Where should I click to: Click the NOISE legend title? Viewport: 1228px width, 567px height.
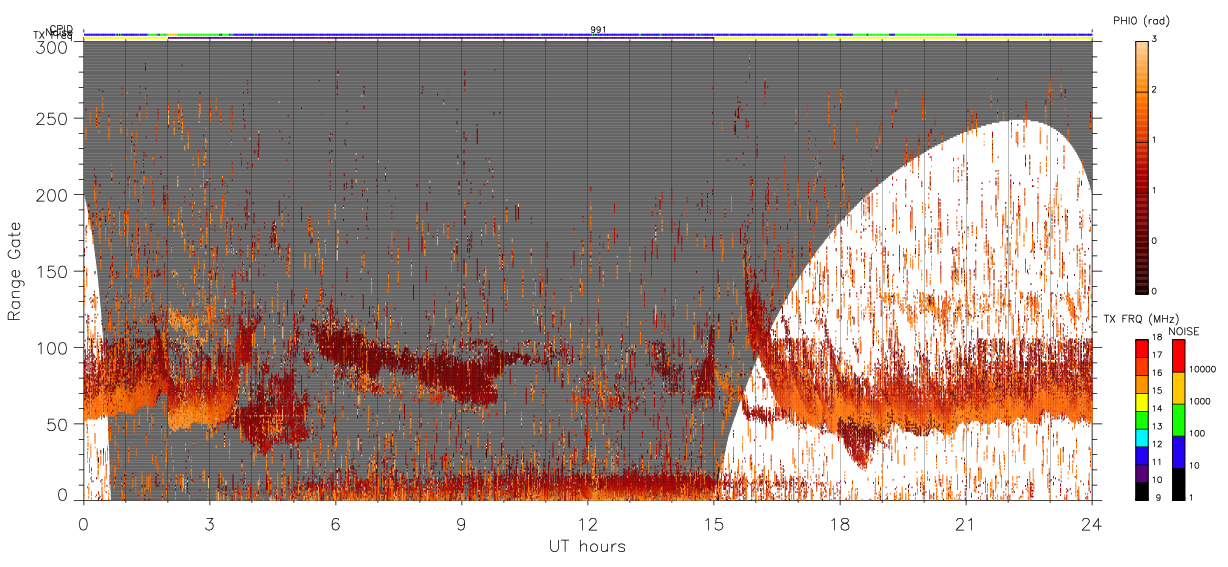click(x=1184, y=331)
